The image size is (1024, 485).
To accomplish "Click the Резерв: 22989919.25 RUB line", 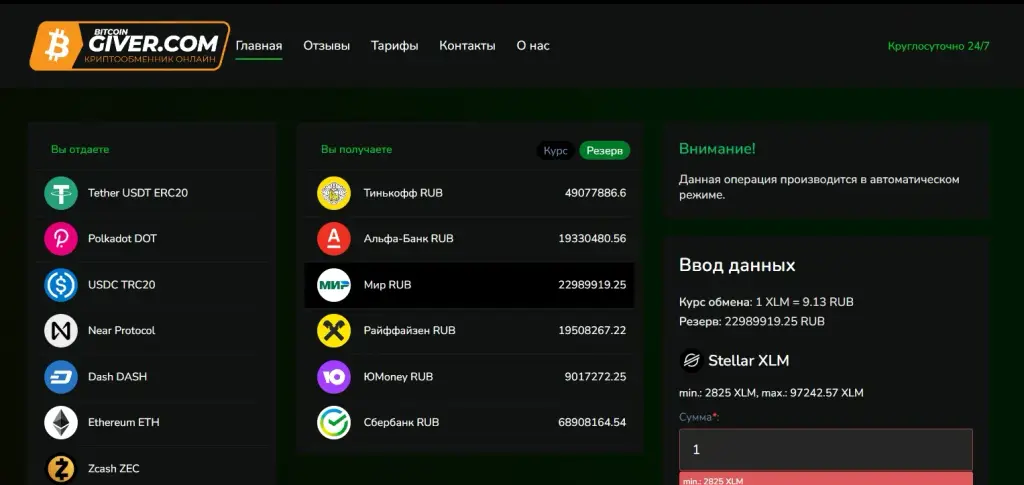I will 752,322.
